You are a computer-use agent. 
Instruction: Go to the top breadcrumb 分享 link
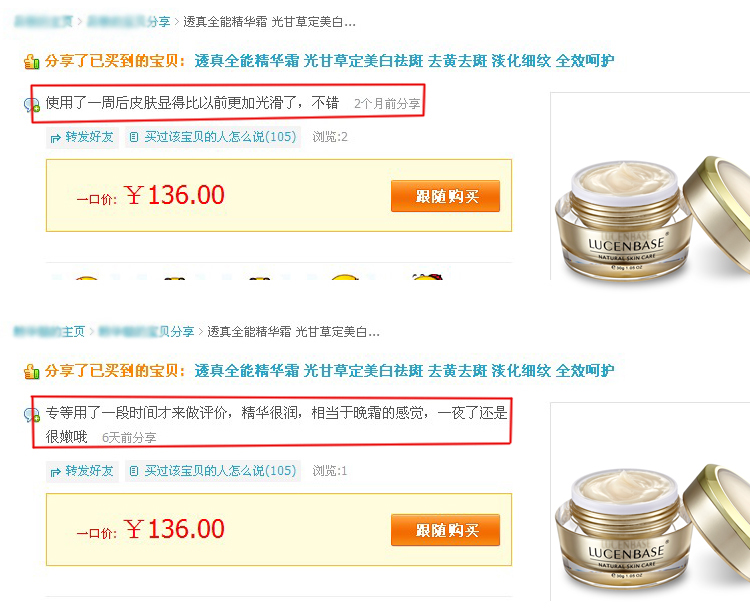click(x=129, y=22)
